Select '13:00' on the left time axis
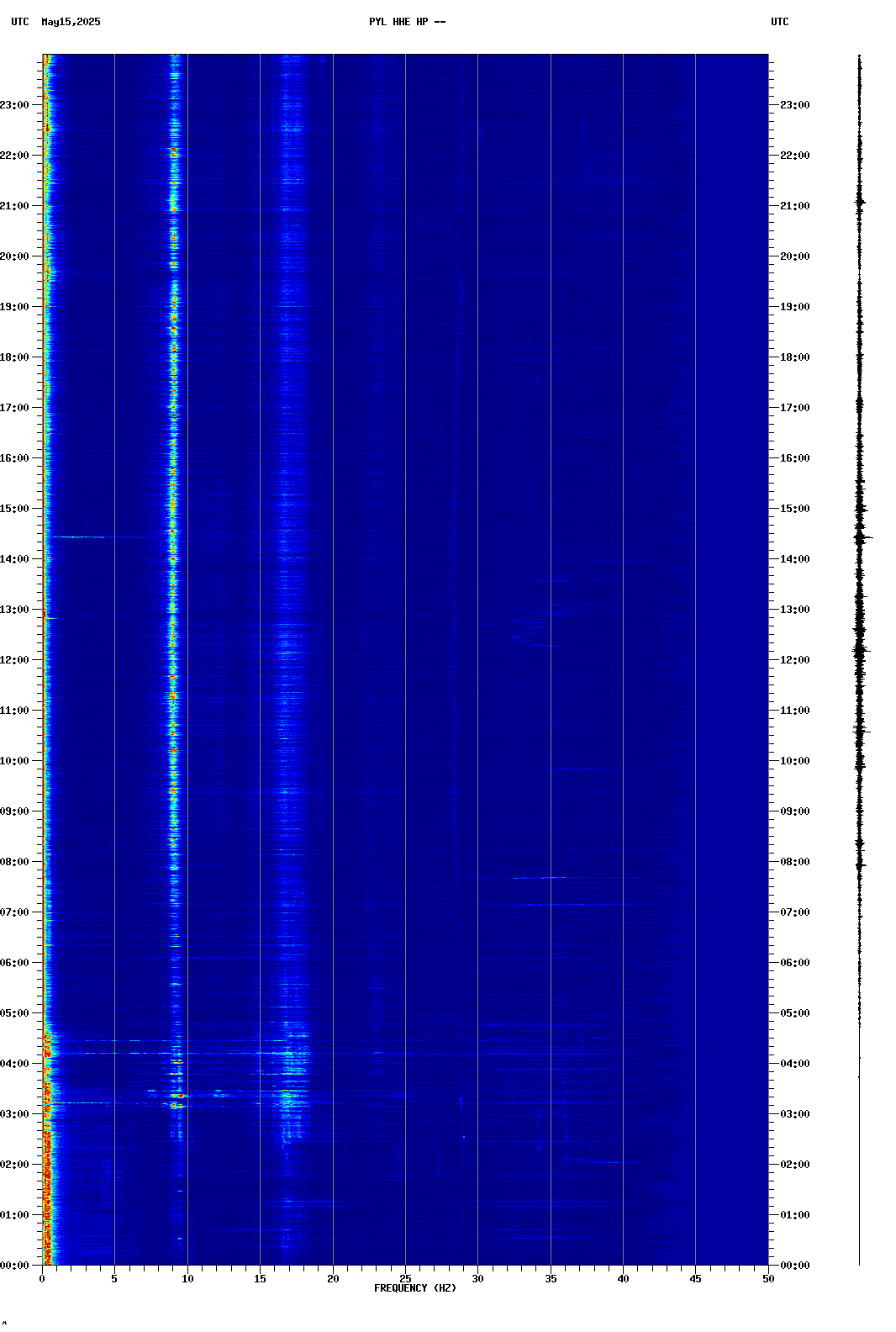The height and width of the screenshot is (1332, 896). click(14, 610)
